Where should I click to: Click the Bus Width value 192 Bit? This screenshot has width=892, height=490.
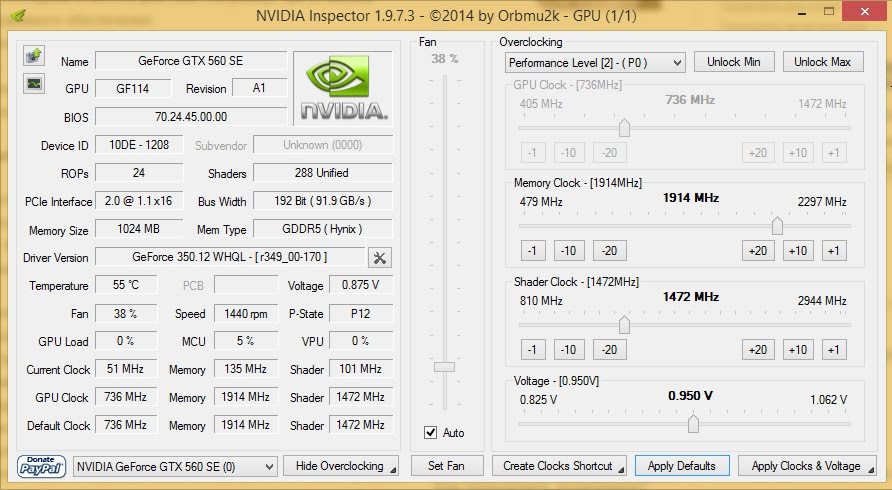[x=323, y=201]
